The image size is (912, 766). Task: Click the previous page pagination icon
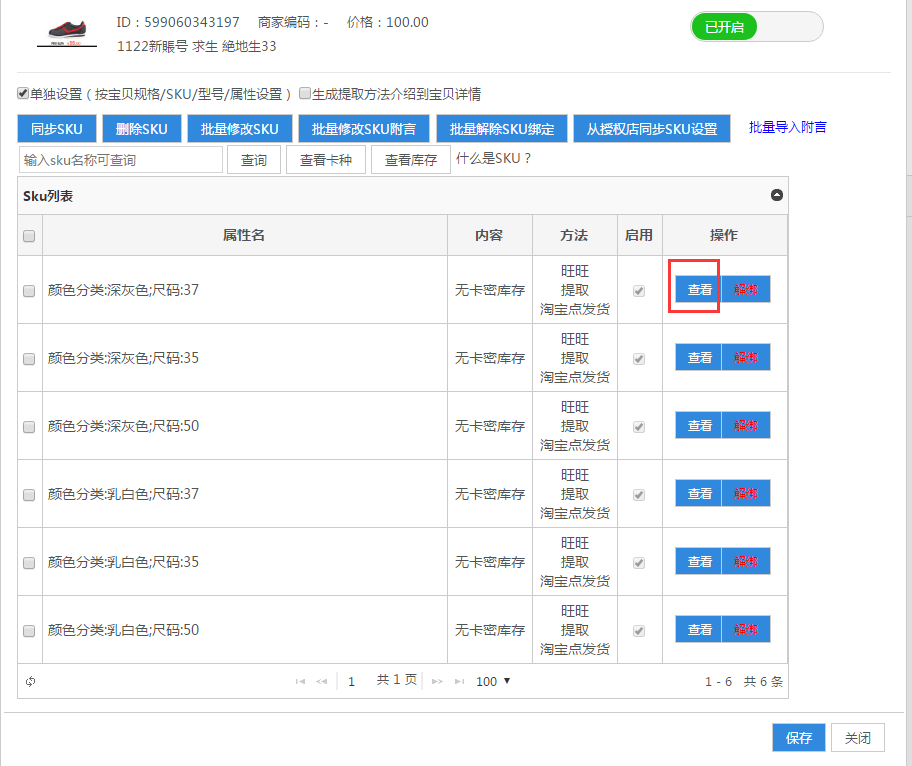[321, 681]
